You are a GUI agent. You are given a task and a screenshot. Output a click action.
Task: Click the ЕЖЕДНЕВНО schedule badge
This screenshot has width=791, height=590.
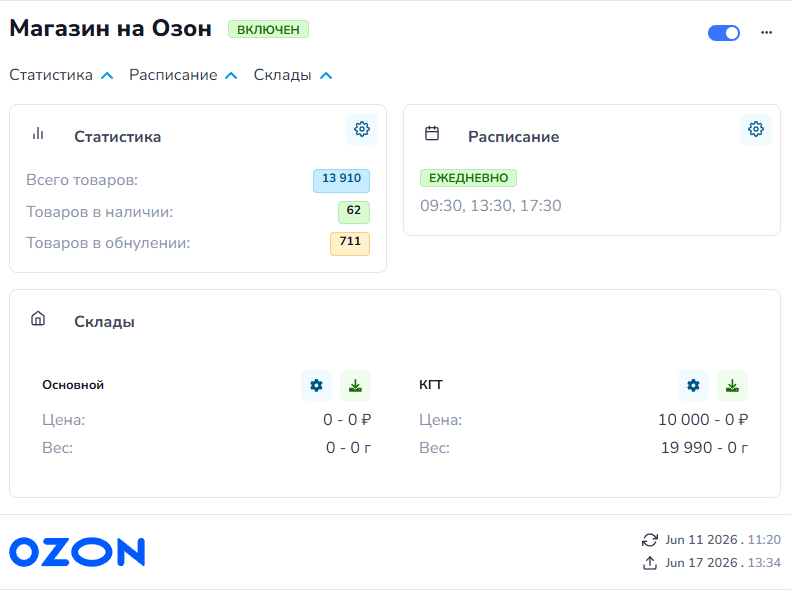468,178
